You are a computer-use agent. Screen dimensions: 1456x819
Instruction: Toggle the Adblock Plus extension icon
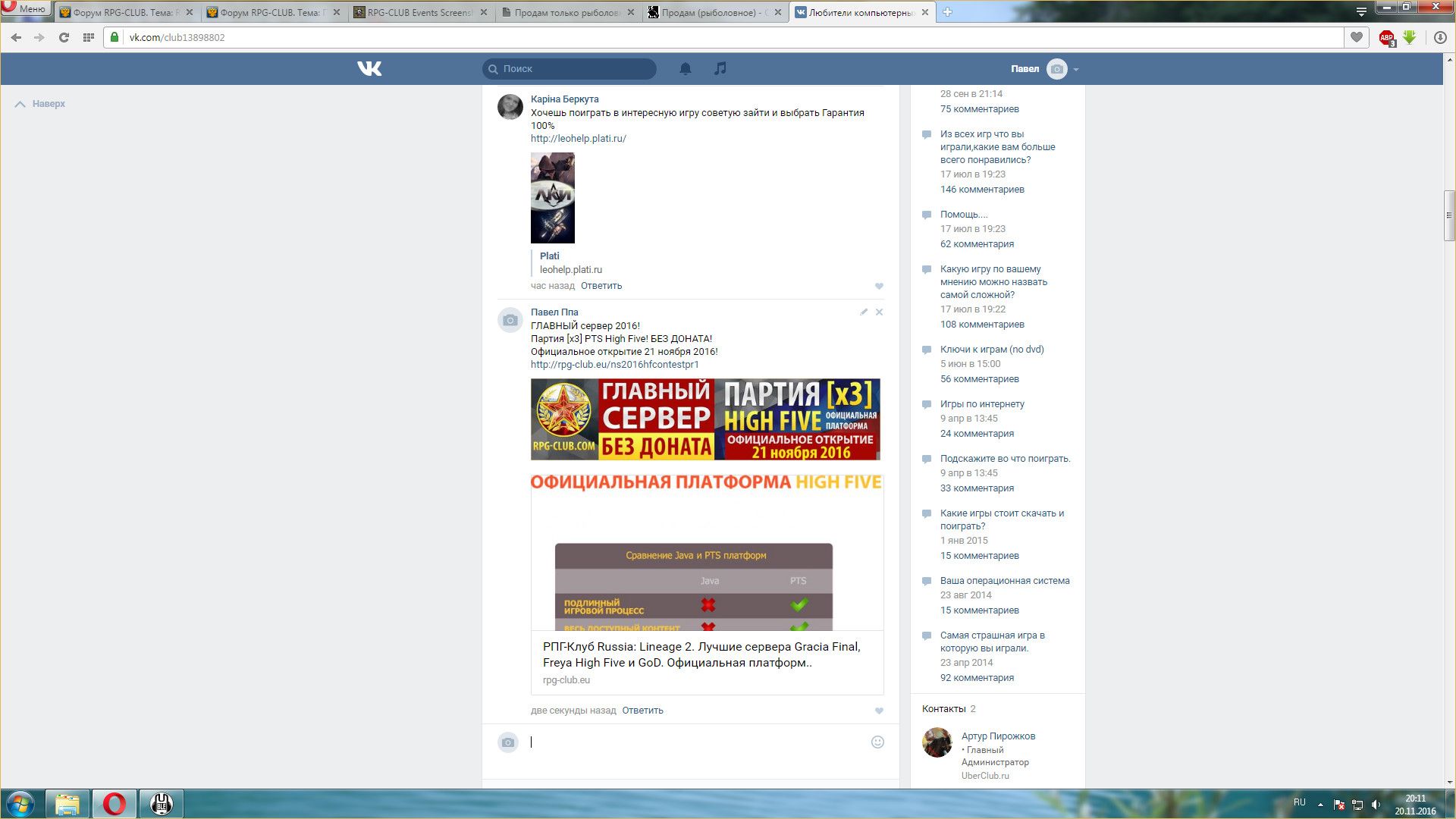pyautogui.click(x=1386, y=37)
